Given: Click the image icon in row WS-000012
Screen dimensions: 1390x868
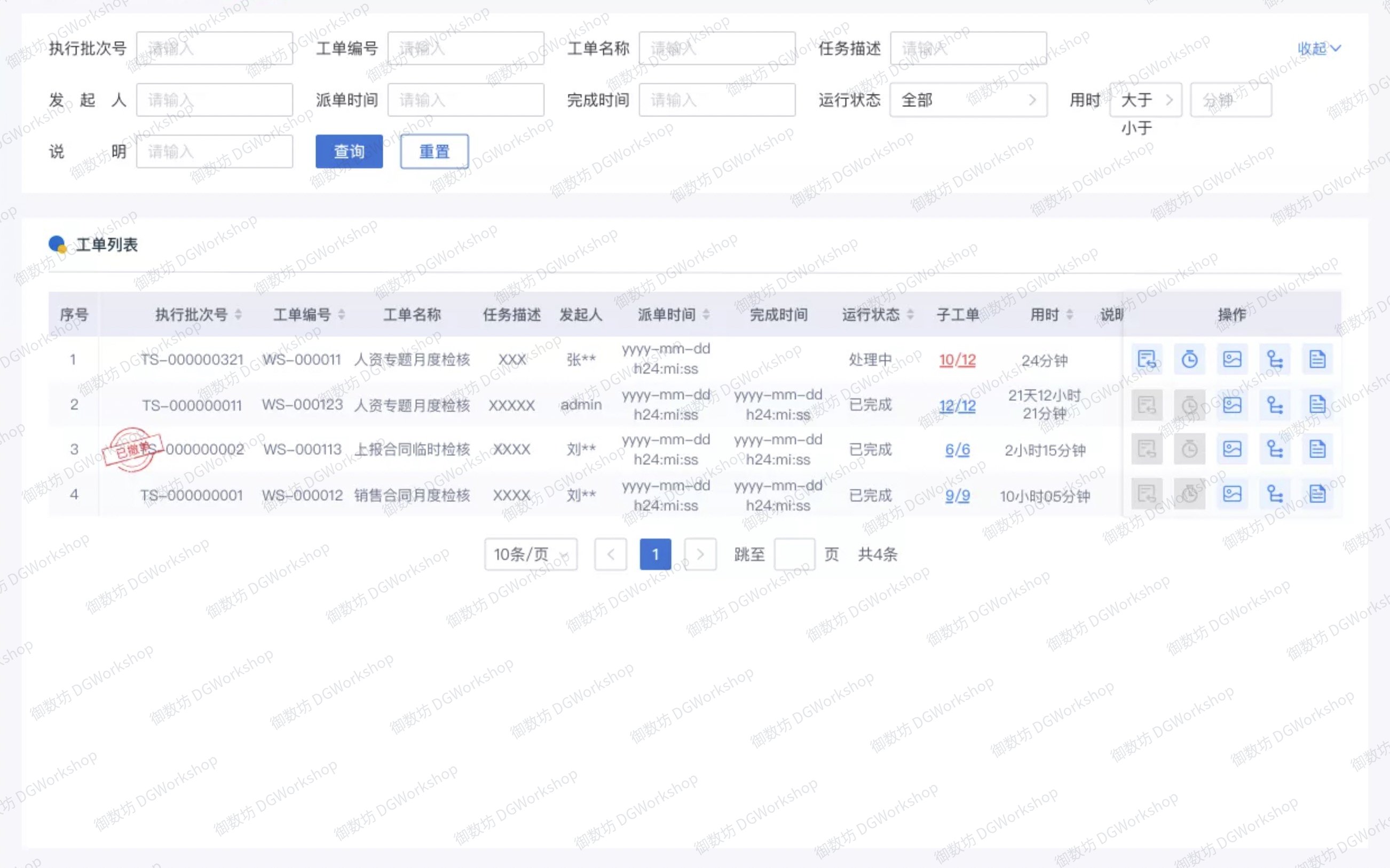Looking at the screenshot, I should coord(1231,494).
